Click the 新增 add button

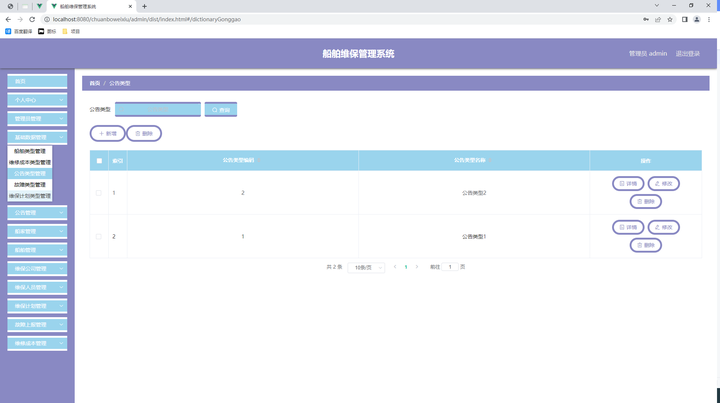click(x=107, y=134)
